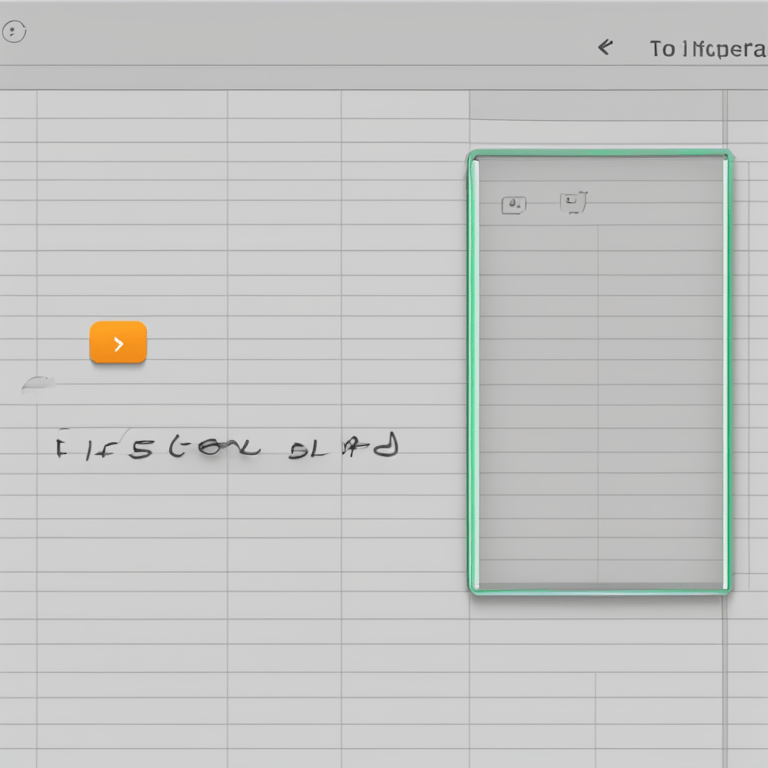Click the "To Ifcpera" header title
768x768 pixels.
[708, 49]
